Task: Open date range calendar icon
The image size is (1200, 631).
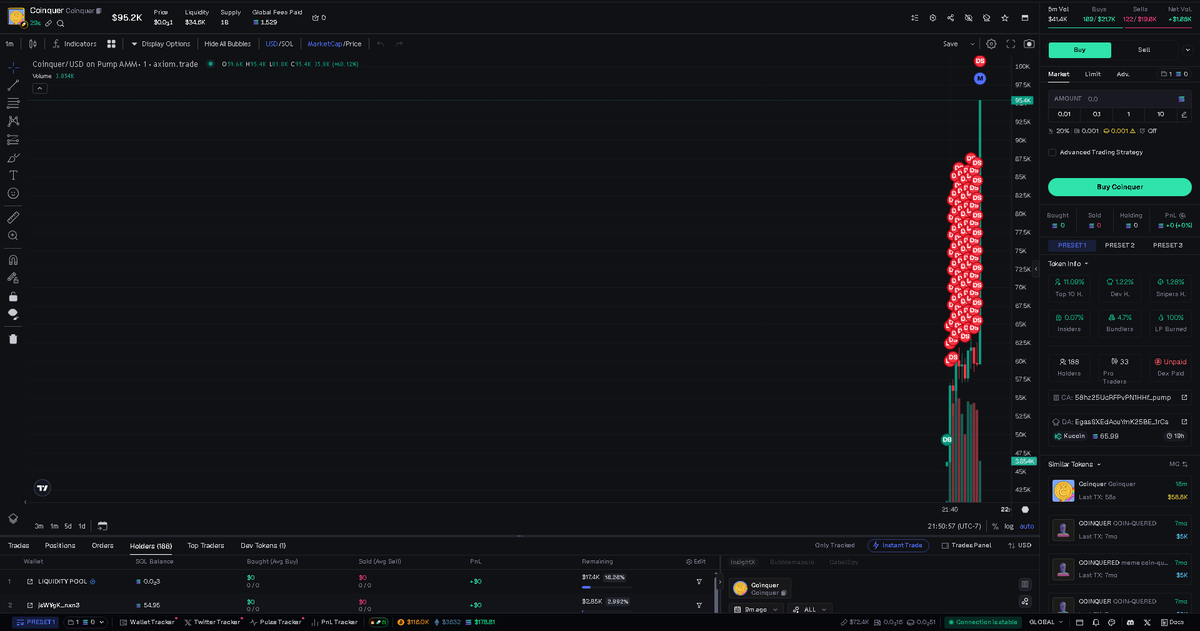Action: (102, 525)
